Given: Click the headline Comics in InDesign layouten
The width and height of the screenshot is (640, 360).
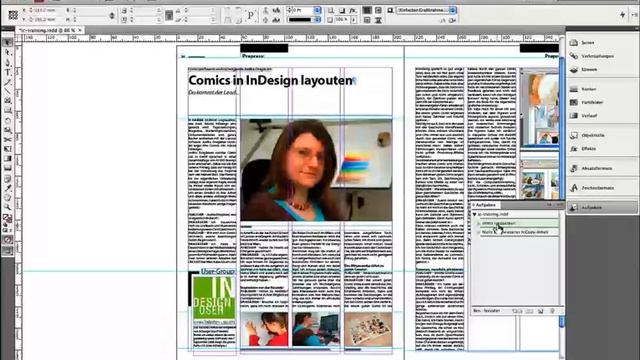Looking at the screenshot, I should [270, 80].
